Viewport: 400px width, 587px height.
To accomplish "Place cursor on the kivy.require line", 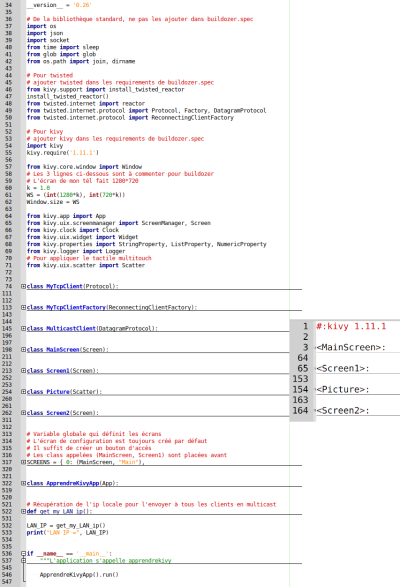I will tap(63, 153).
